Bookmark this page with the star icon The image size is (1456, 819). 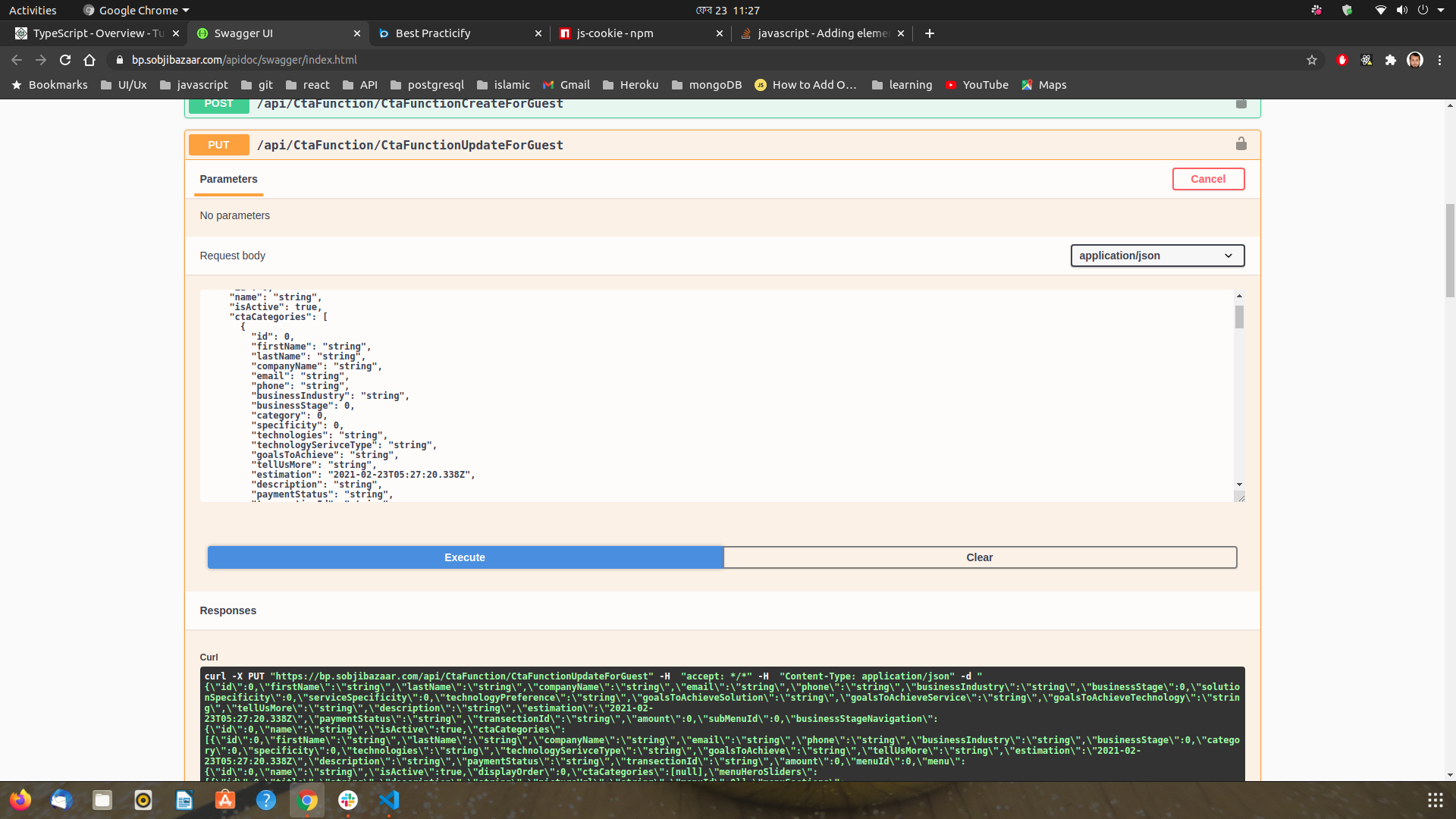pyautogui.click(x=1311, y=60)
